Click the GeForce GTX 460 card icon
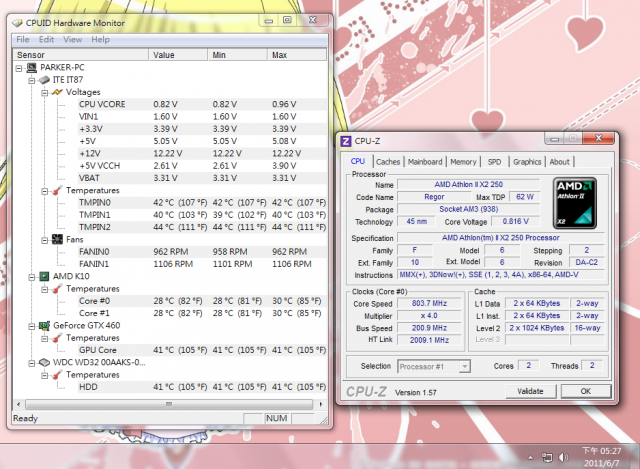Image resolution: width=640 pixels, height=469 pixels. coord(44,326)
